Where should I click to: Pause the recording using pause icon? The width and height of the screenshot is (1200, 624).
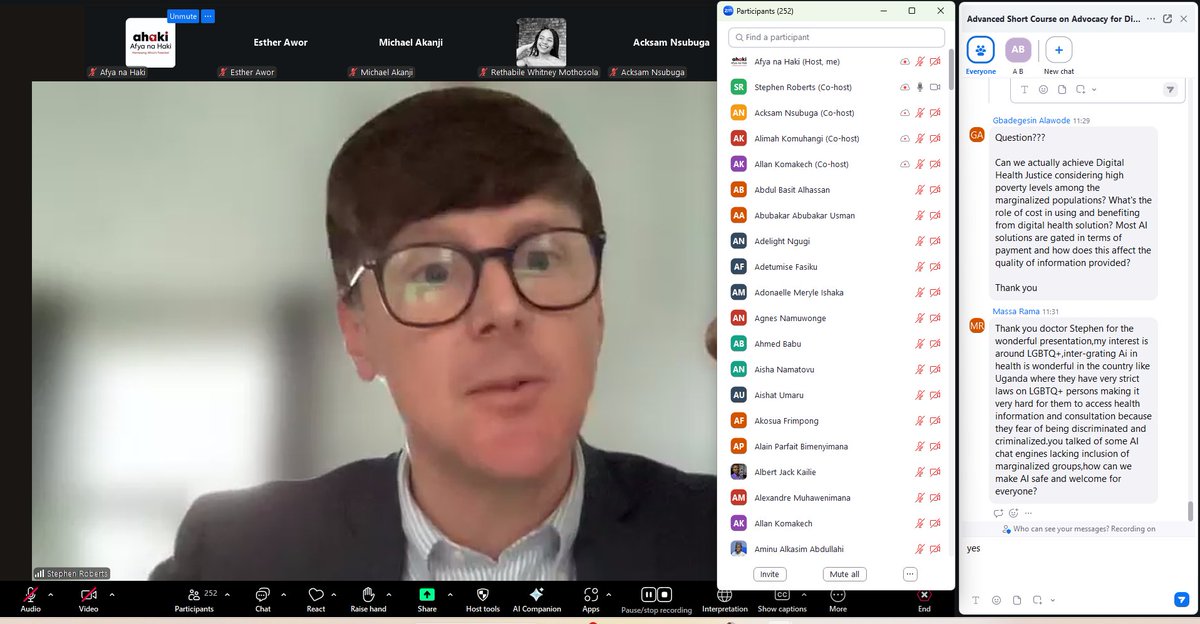[x=648, y=594]
